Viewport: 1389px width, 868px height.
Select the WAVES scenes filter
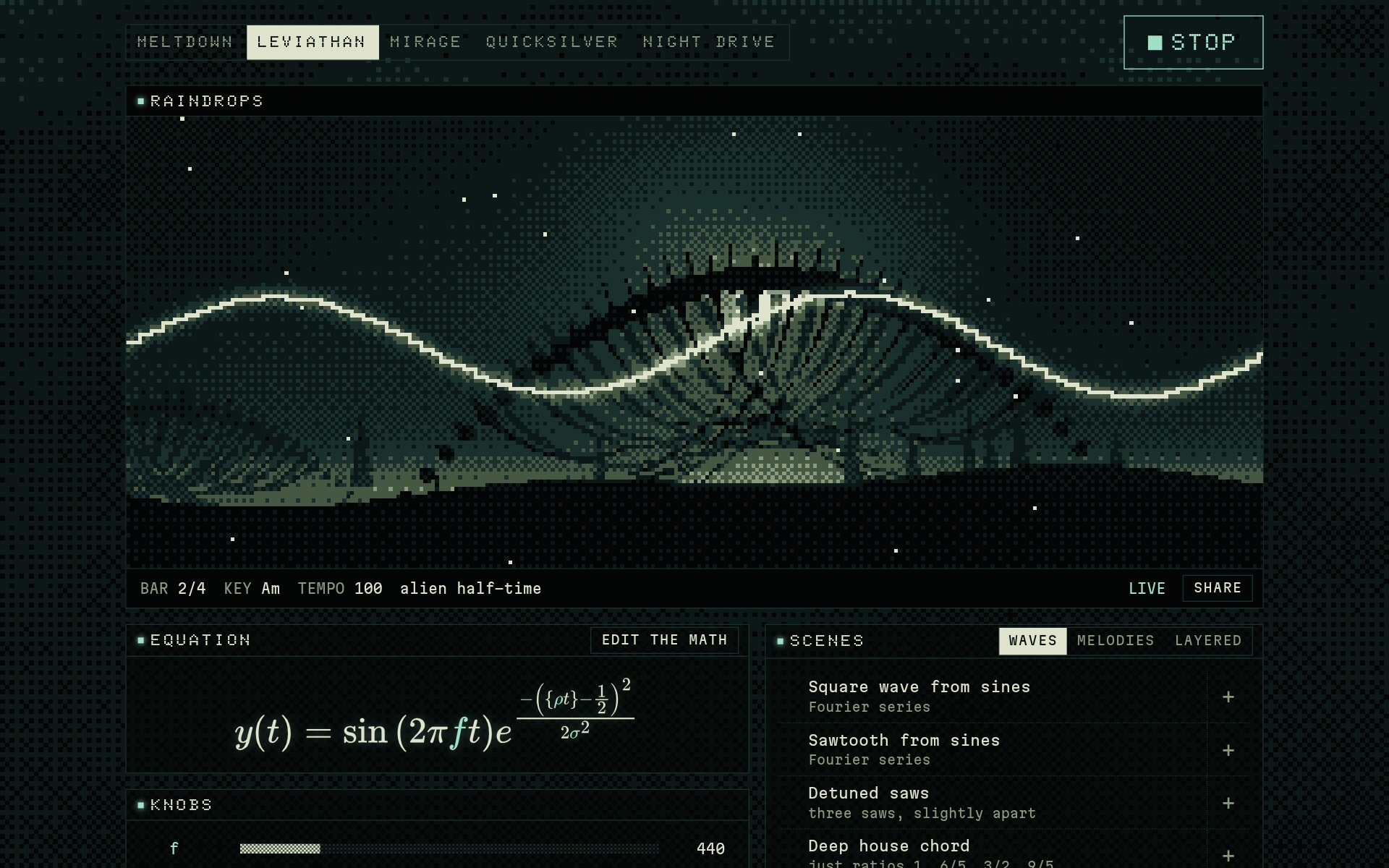click(1032, 641)
